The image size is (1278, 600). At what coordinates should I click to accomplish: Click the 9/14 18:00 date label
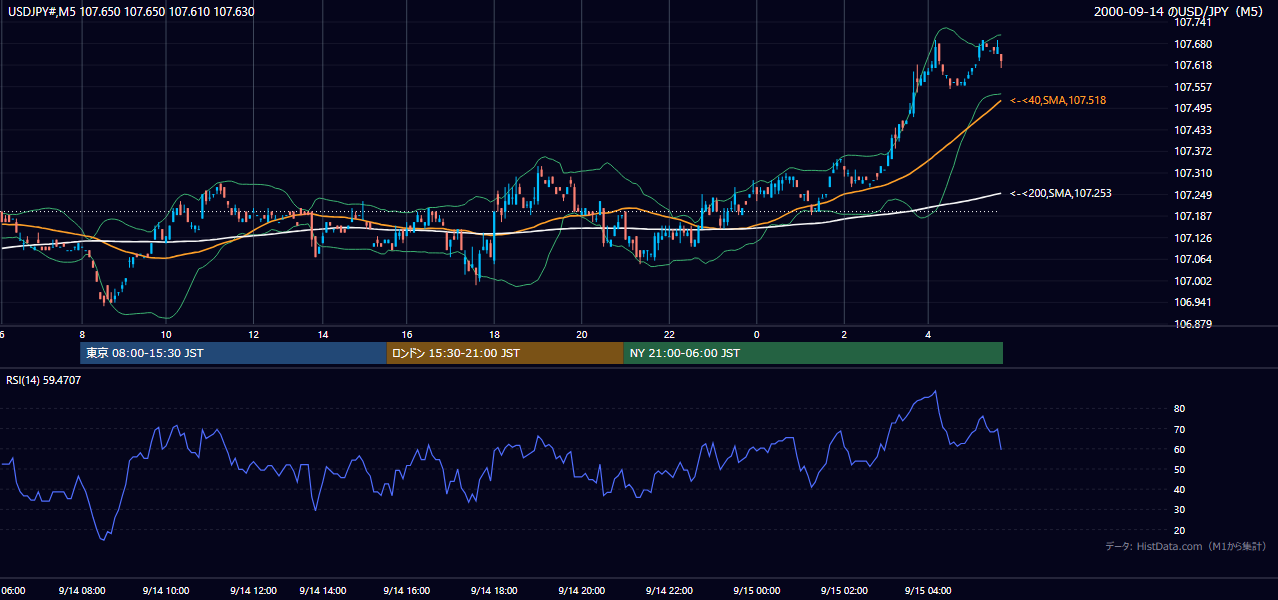pyautogui.click(x=494, y=590)
